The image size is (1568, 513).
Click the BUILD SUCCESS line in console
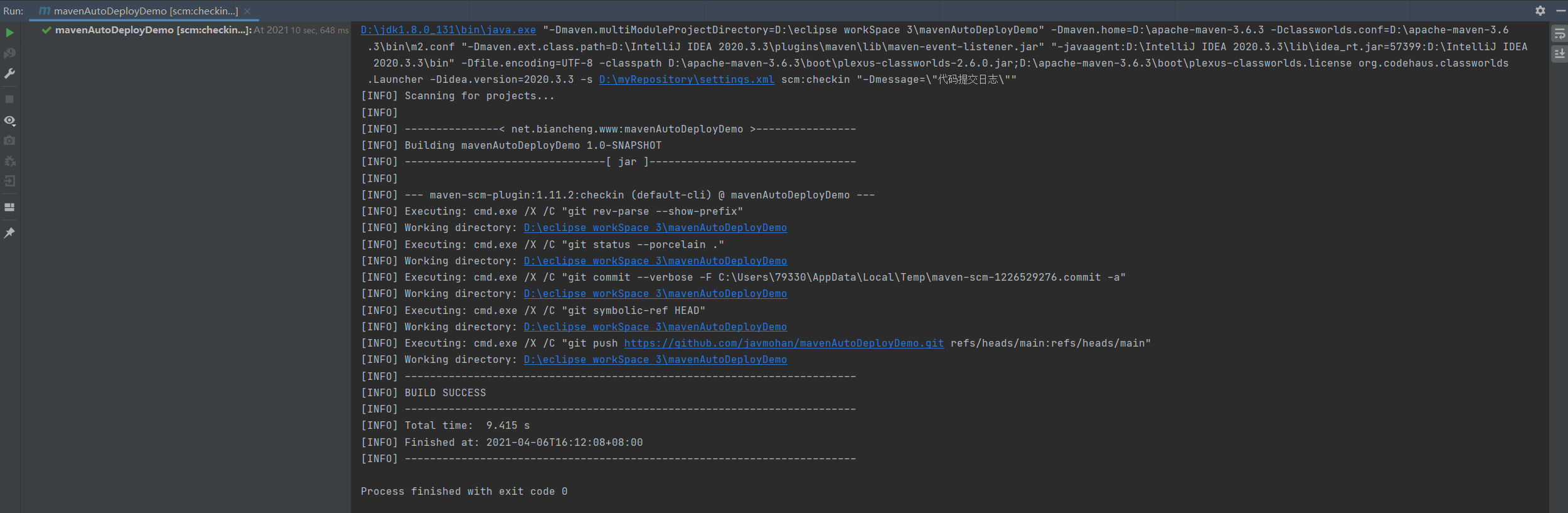coord(423,393)
